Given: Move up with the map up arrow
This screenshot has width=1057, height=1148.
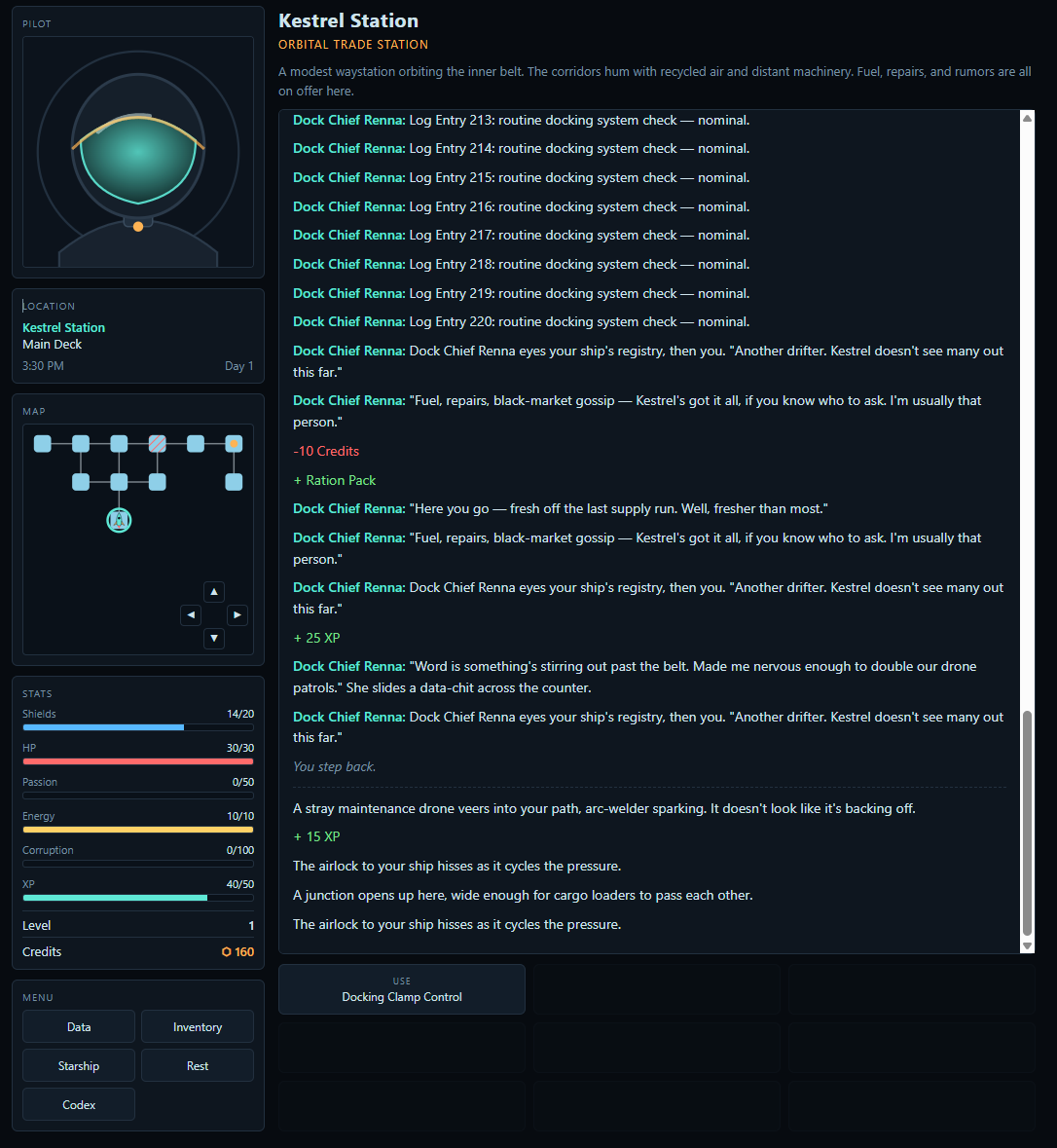Looking at the screenshot, I should [214, 592].
